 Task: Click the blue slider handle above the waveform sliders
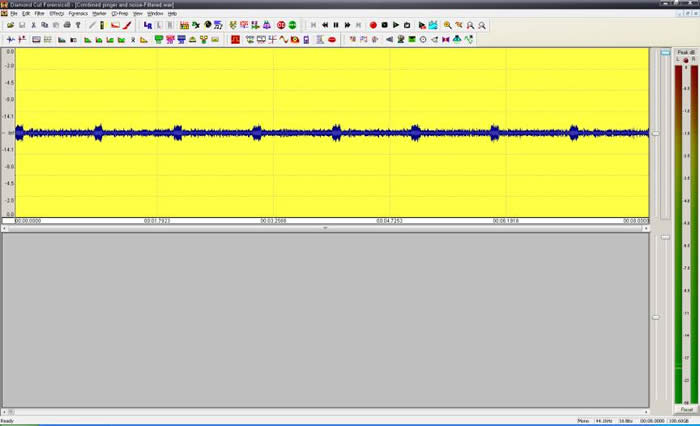click(x=666, y=53)
